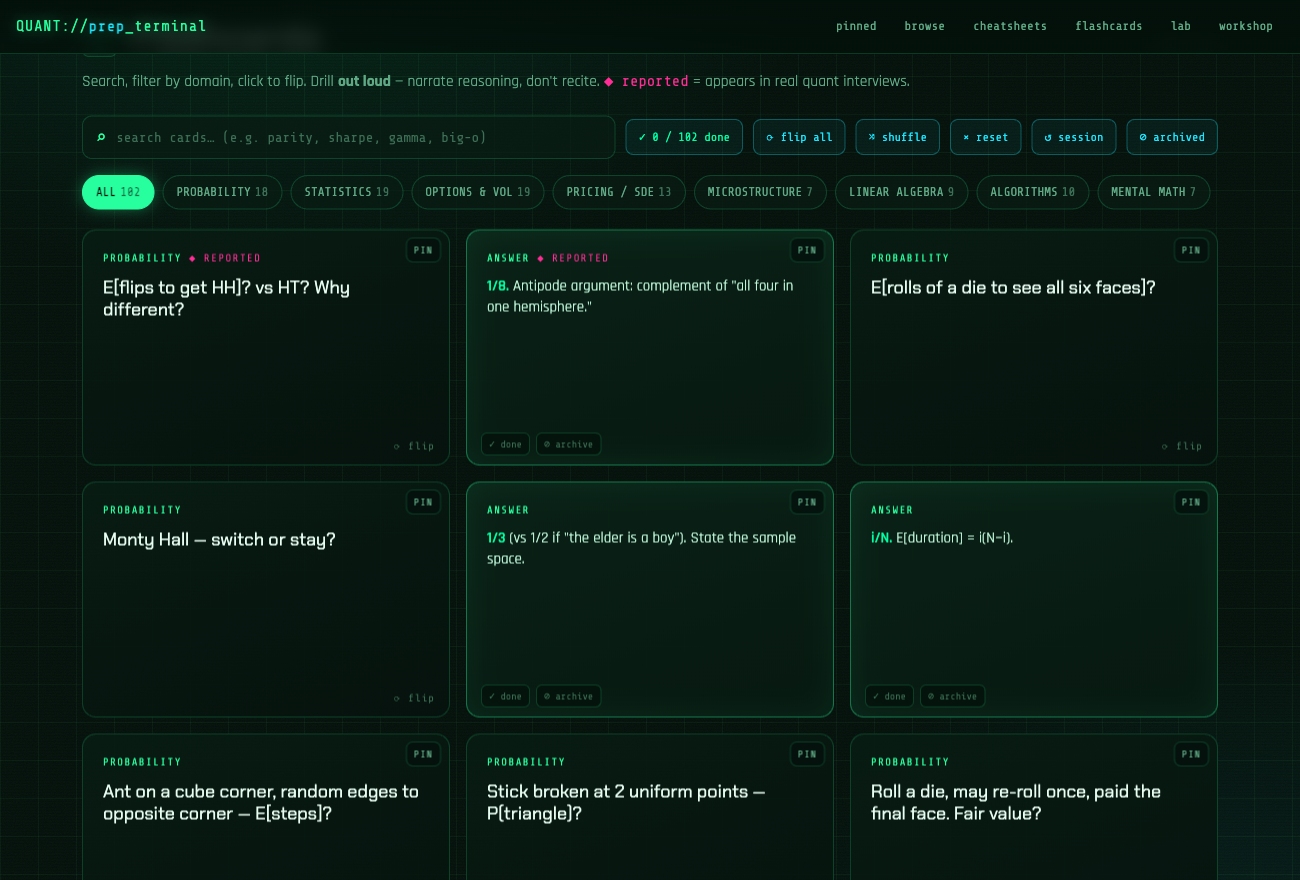Filter by PROBABILITY 18 domain
Viewport: 1300px width, 880px height.
coord(222,192)
